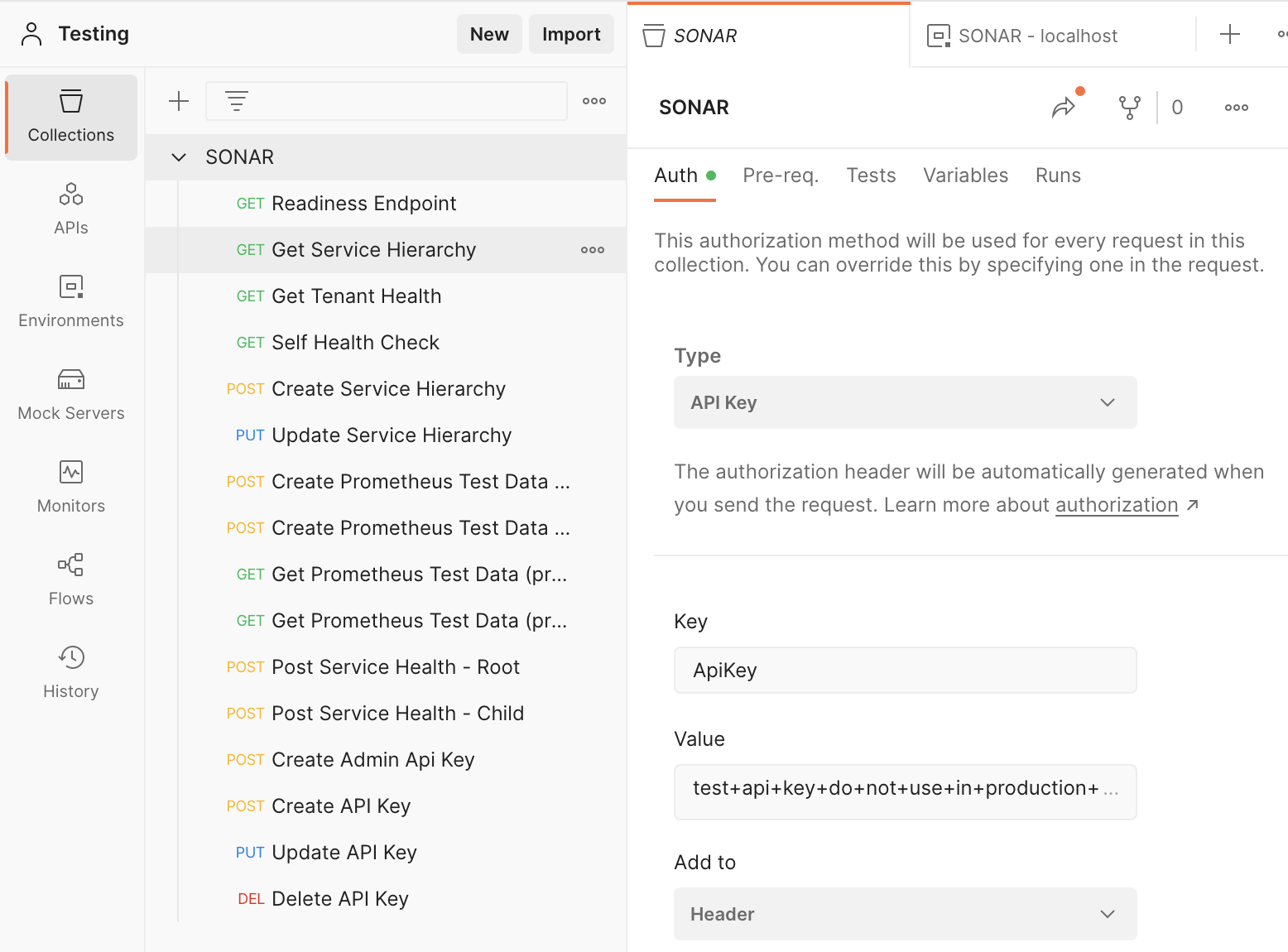
Task: Open more options for Get Service Hierarchy
Action: pyautogui.click(x=593, y=250)
